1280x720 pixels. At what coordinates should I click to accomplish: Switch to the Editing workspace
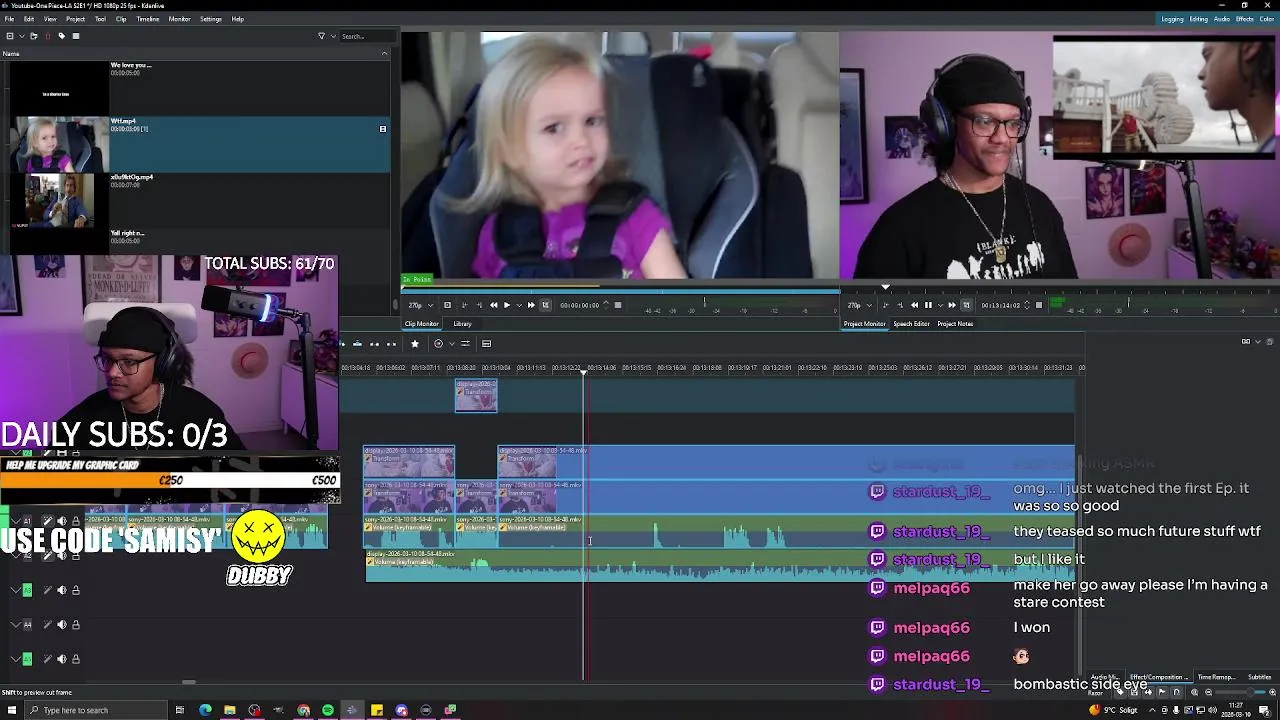click(1198, 19)
